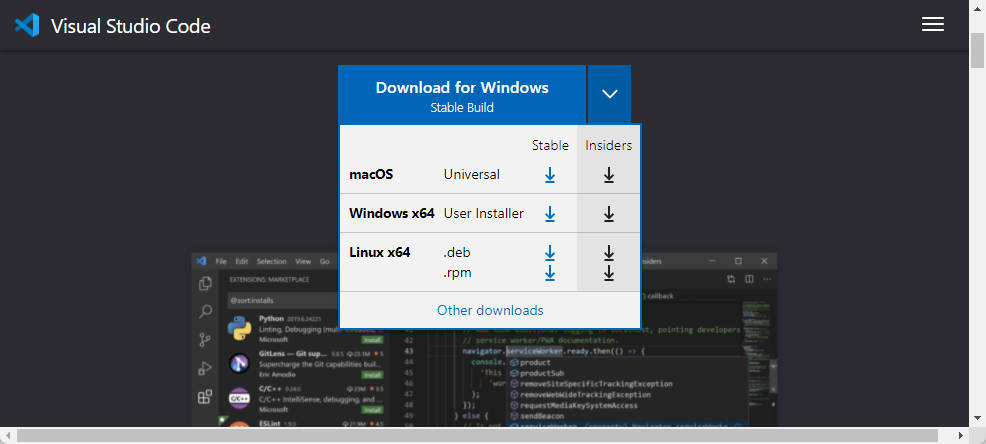Image resolution: width=986 pixels, height=444 pixels.
Task: Click the split editor icon in preview
Action: click(x=749, y=279)
